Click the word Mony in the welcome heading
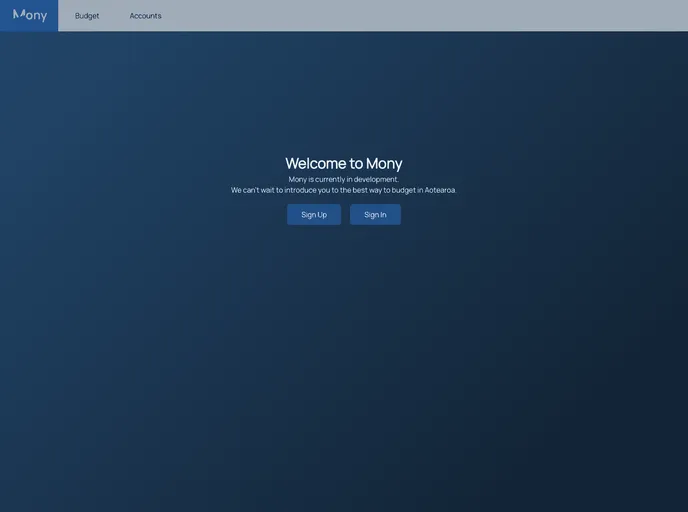The width and height of the screenshot is (688, 512). click(384, 163)
